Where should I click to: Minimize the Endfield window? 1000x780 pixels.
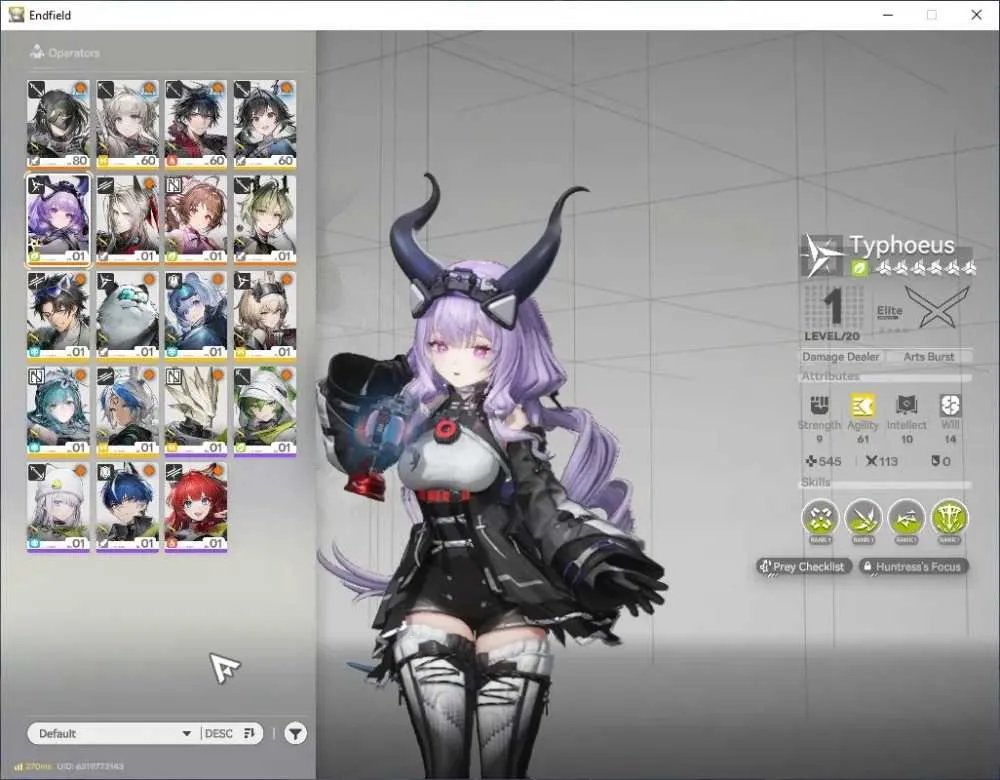887,15
